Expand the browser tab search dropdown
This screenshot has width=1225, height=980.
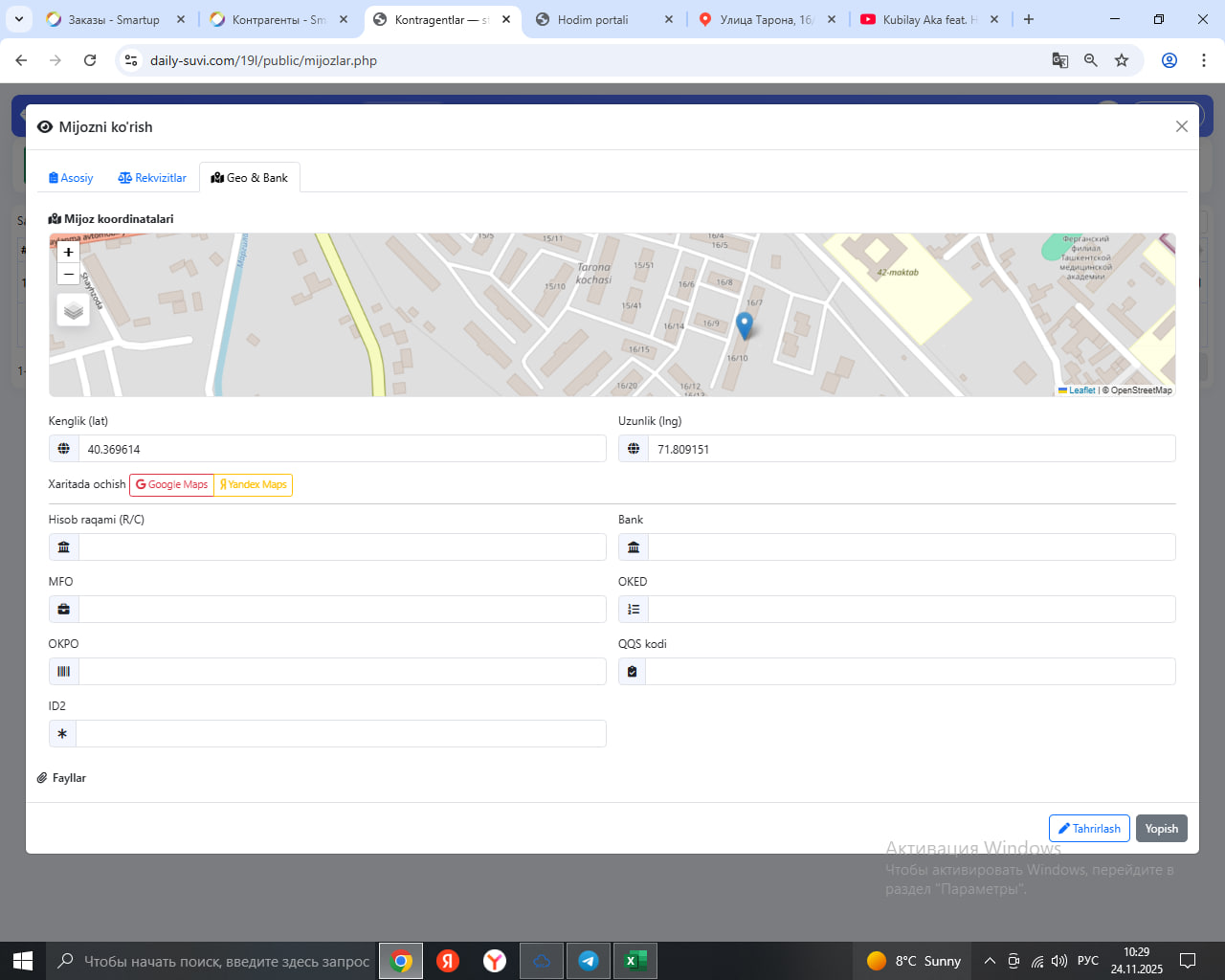pos(18,19)
